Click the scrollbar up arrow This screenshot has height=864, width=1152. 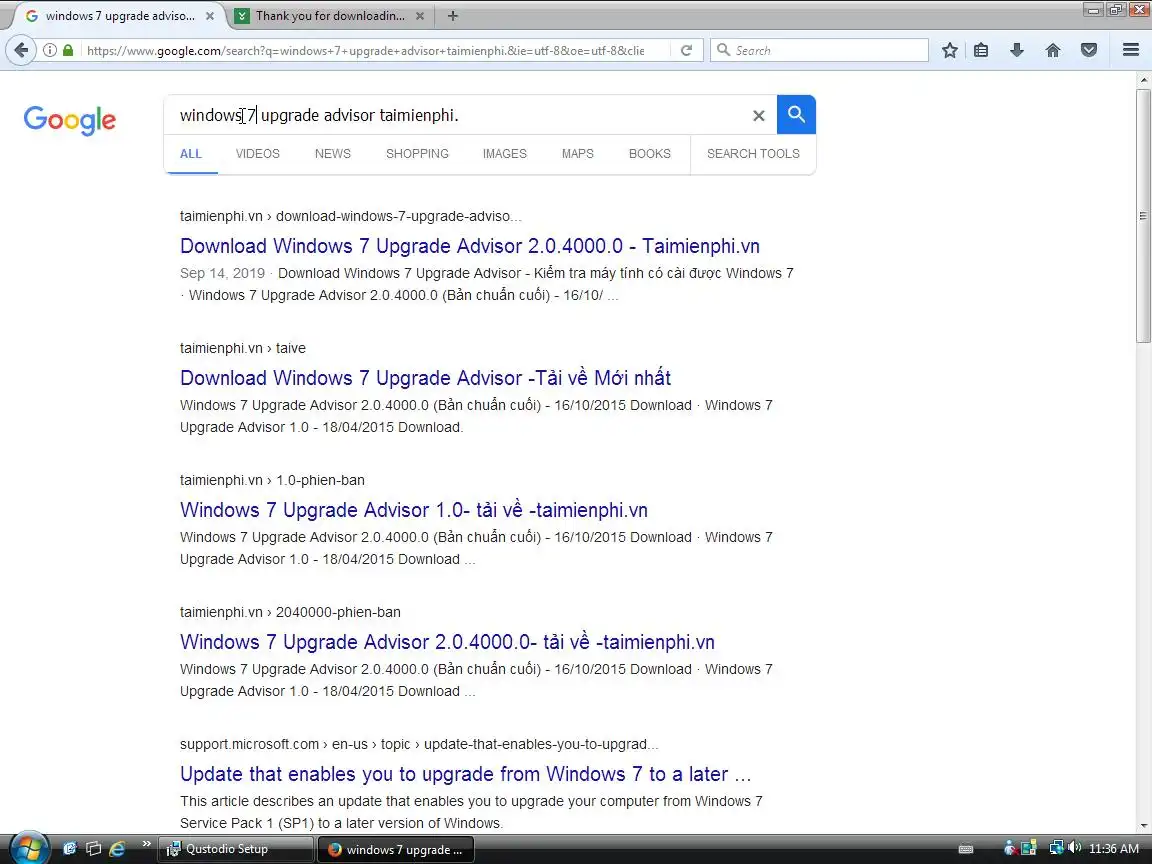coord(1143,79)
